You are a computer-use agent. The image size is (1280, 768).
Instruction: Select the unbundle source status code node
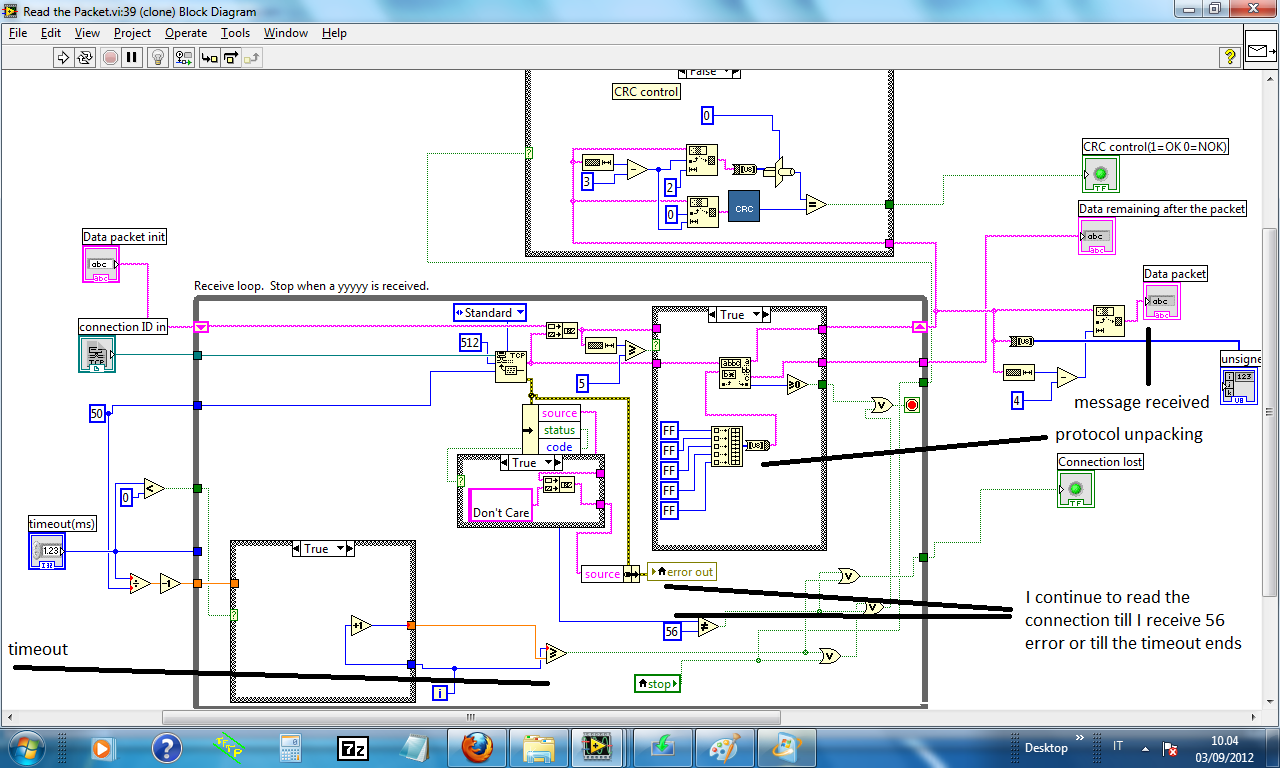pyautogui.click(x=550, y=430)
